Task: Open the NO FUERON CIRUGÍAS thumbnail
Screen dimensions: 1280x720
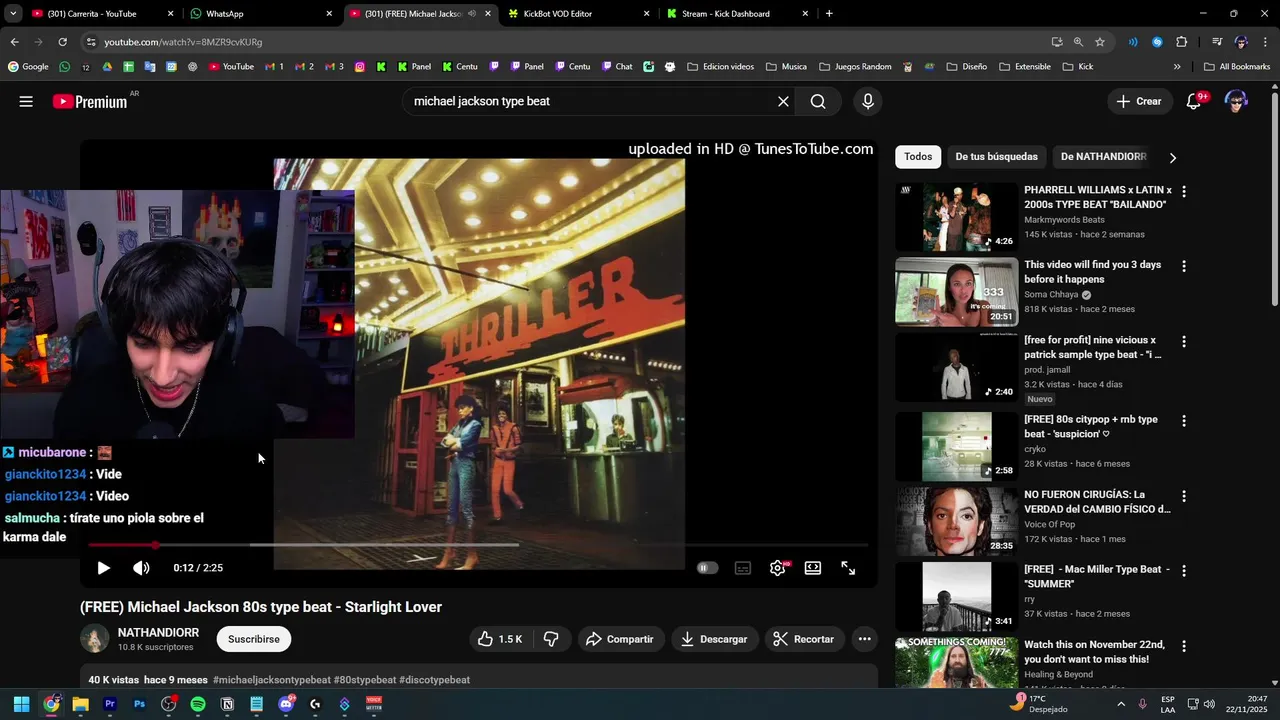Action: tap(956, 522)
